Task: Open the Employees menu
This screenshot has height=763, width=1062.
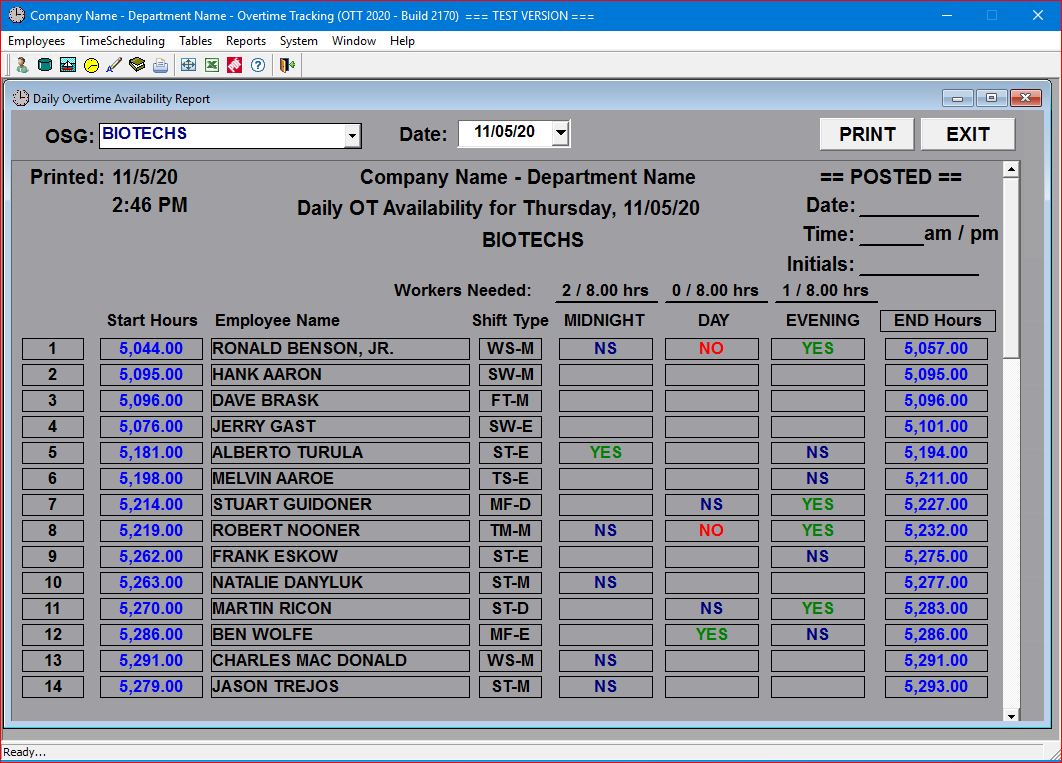Action: 37,41
